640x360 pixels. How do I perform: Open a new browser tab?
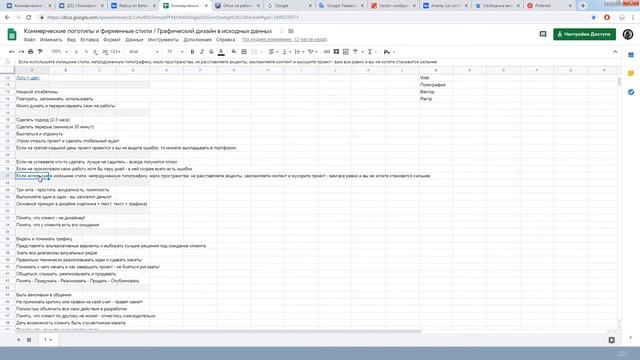[583, 6]
